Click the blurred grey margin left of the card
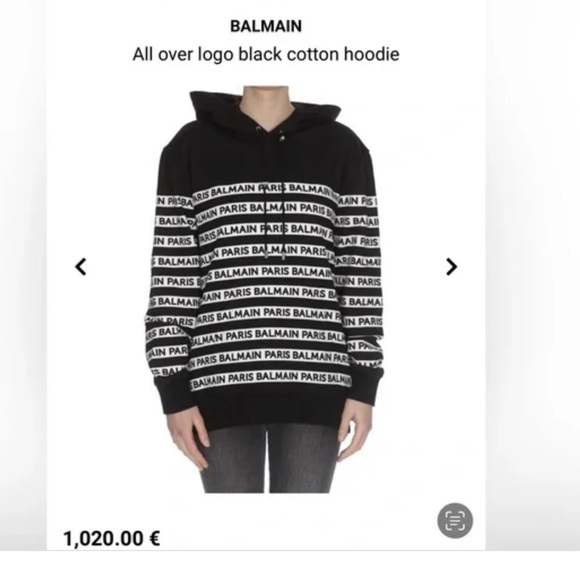The width and height of the screenshot is (580, 580). (x=23, y=275)
